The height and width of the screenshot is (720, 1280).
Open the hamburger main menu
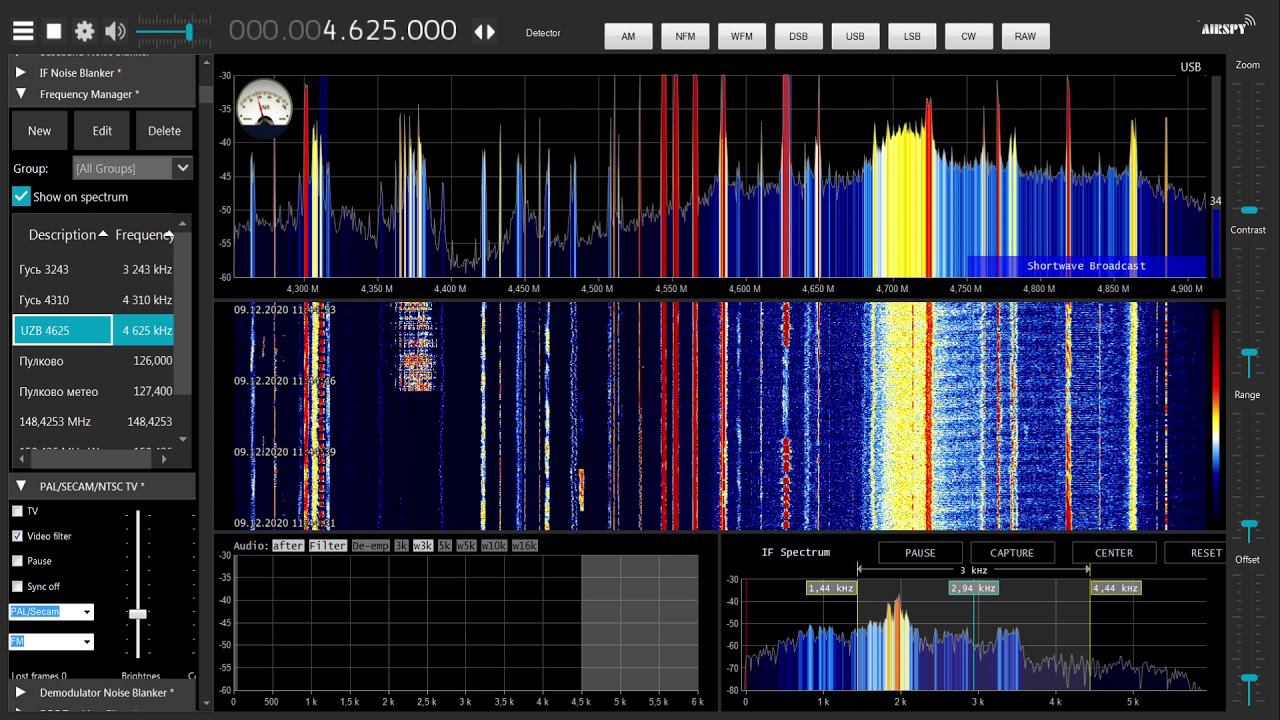pyautogui.click(x=22, y=32)
